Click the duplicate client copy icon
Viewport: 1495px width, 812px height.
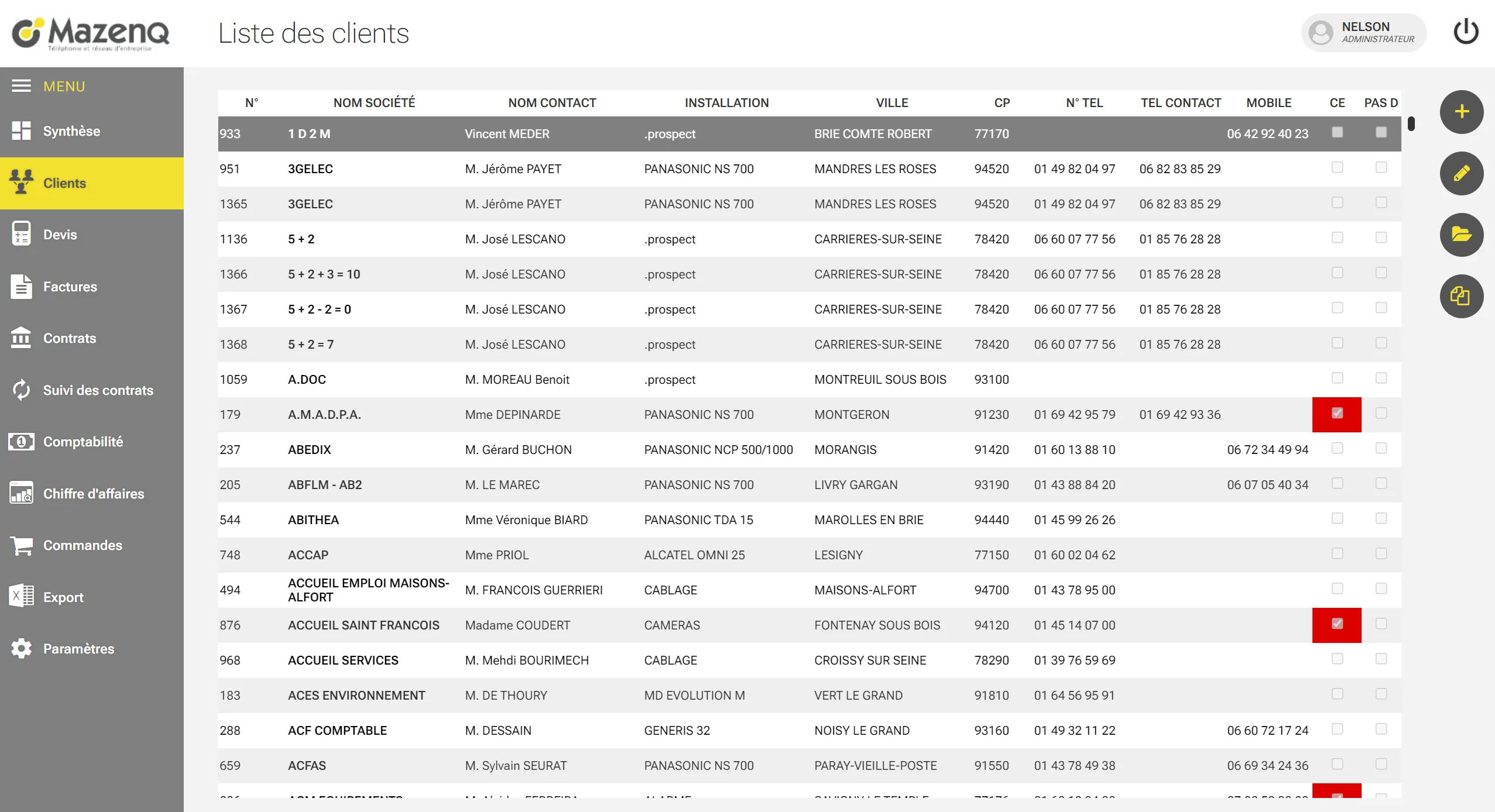tap(1461, 296)
